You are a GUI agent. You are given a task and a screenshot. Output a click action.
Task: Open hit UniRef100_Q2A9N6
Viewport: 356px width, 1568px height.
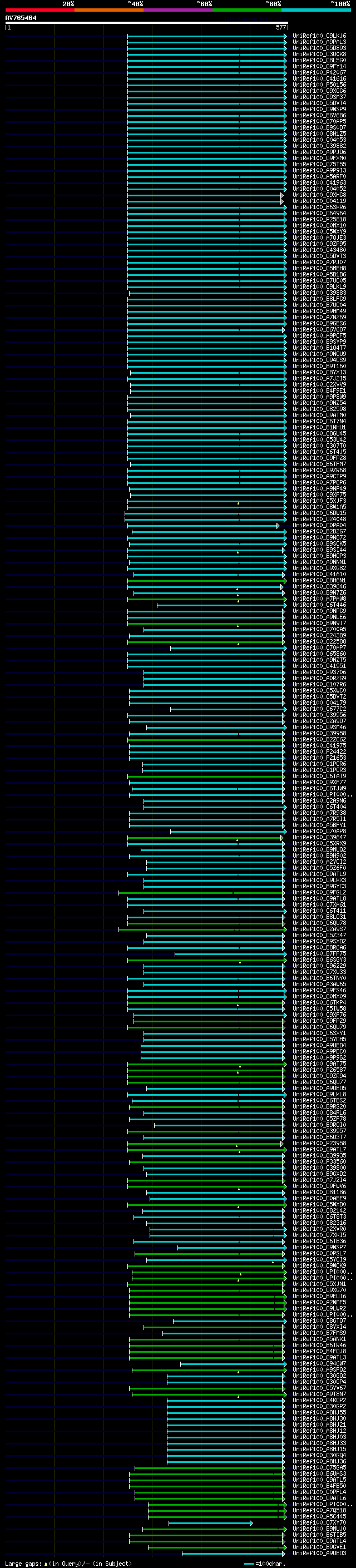point(319,801)
